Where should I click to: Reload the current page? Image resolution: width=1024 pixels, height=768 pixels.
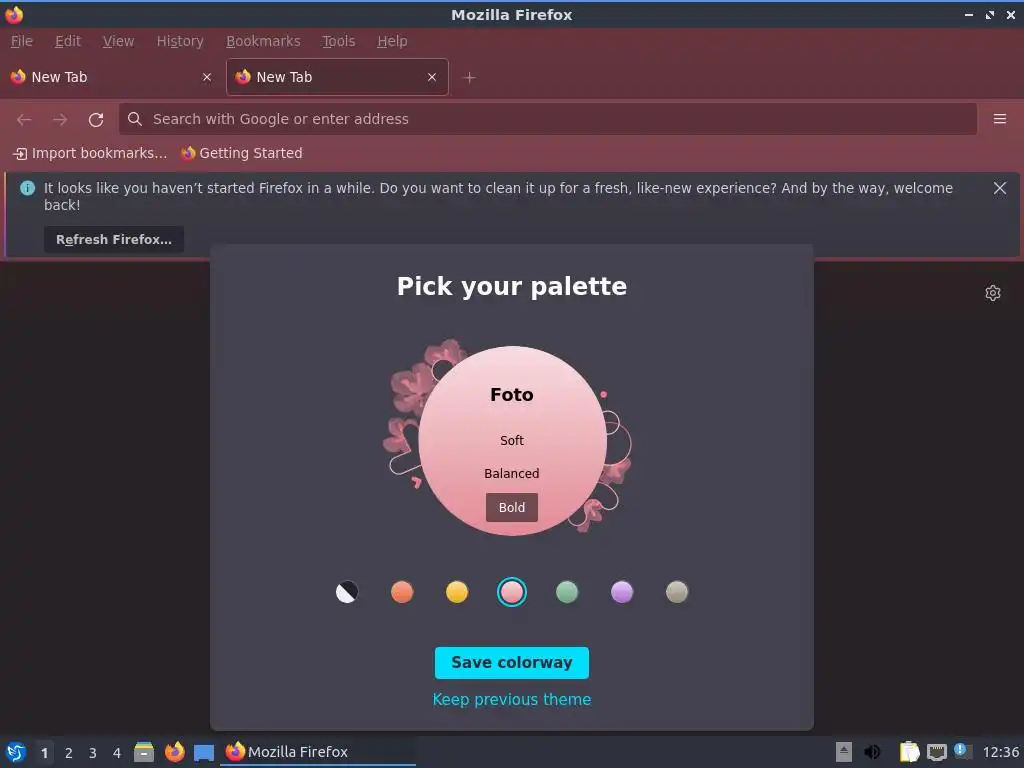(96, 120)
